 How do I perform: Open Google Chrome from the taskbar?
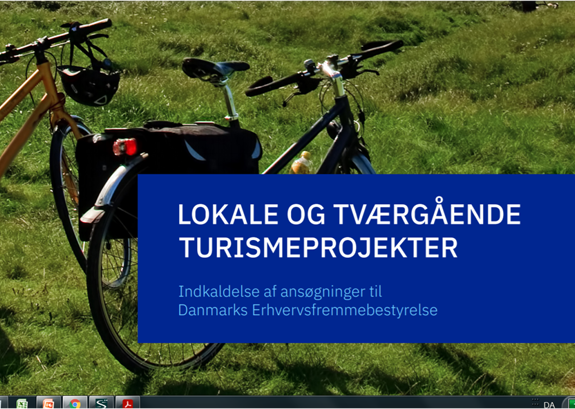click(75, 403)
